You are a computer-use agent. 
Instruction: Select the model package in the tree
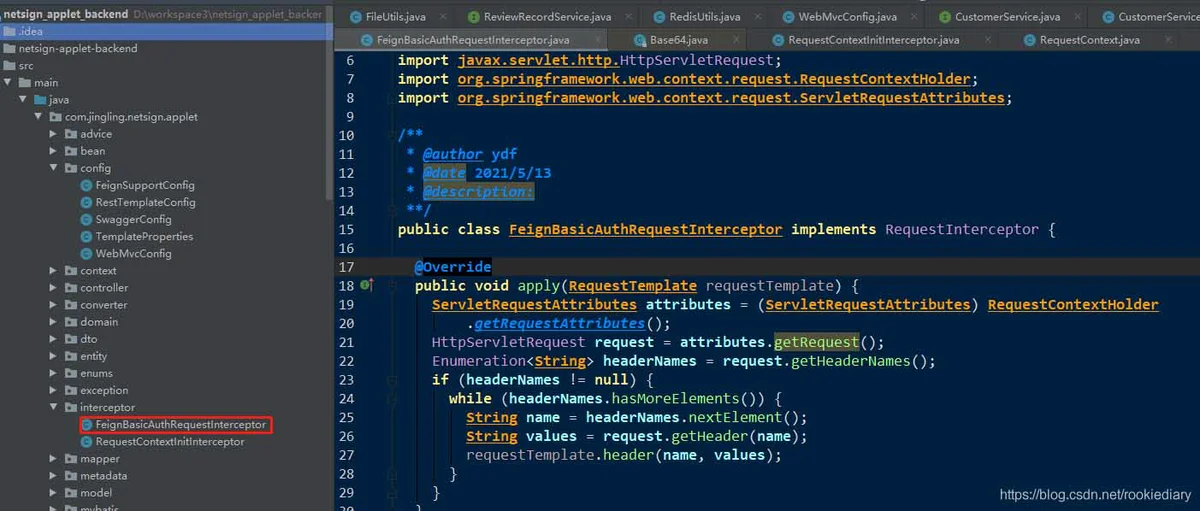[96, 493]
